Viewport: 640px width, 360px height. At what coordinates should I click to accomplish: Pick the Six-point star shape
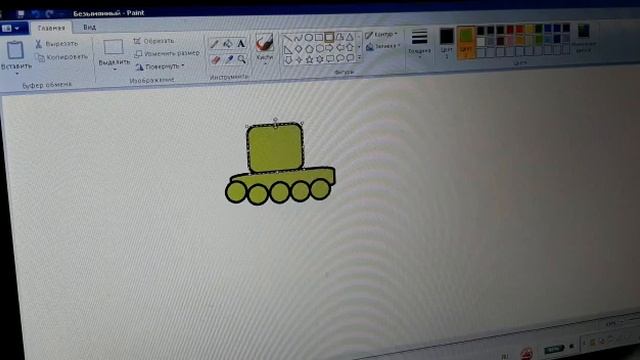coord(320,59)
